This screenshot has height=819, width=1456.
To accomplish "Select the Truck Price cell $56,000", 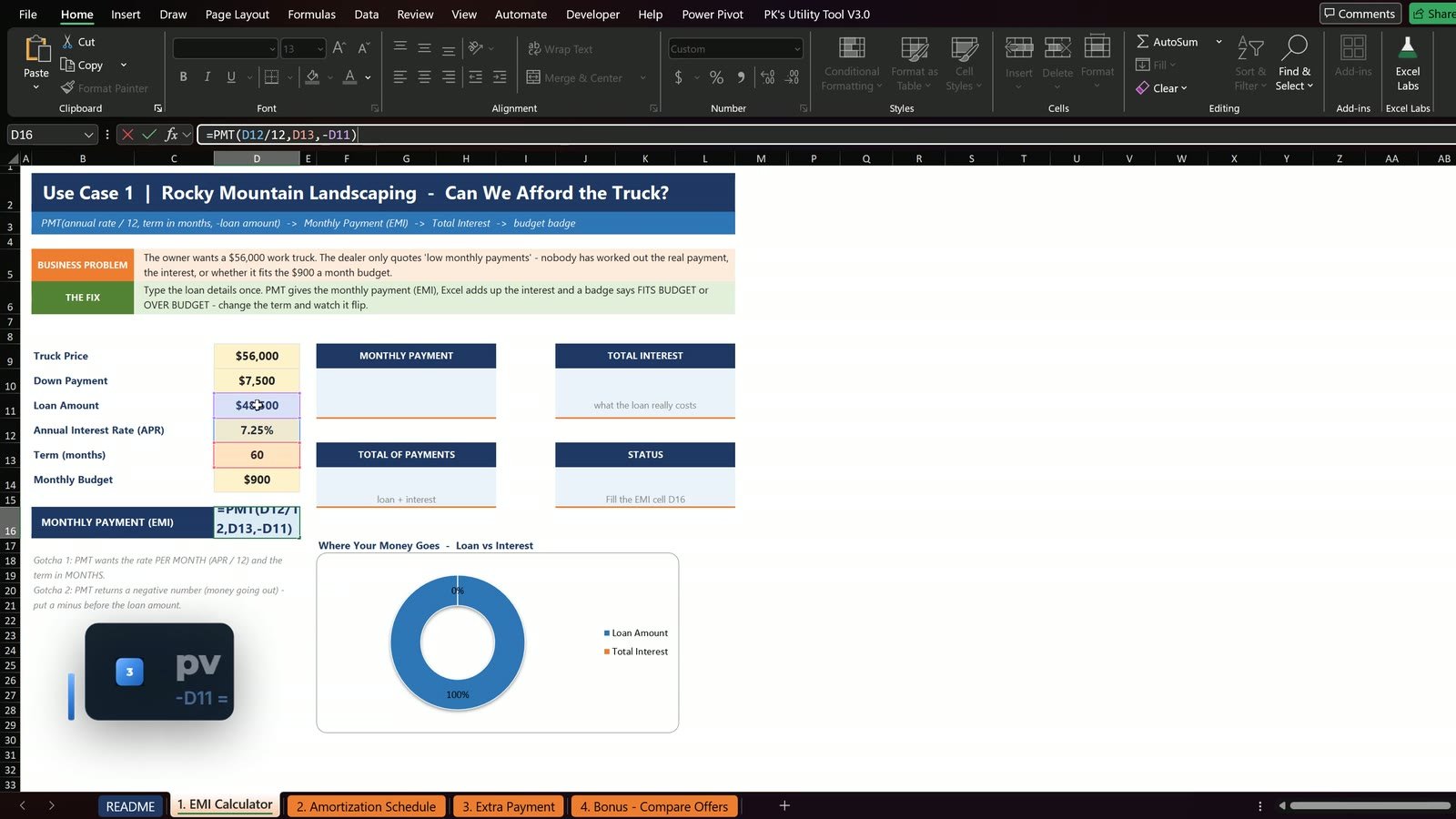I will click(257, 356).
